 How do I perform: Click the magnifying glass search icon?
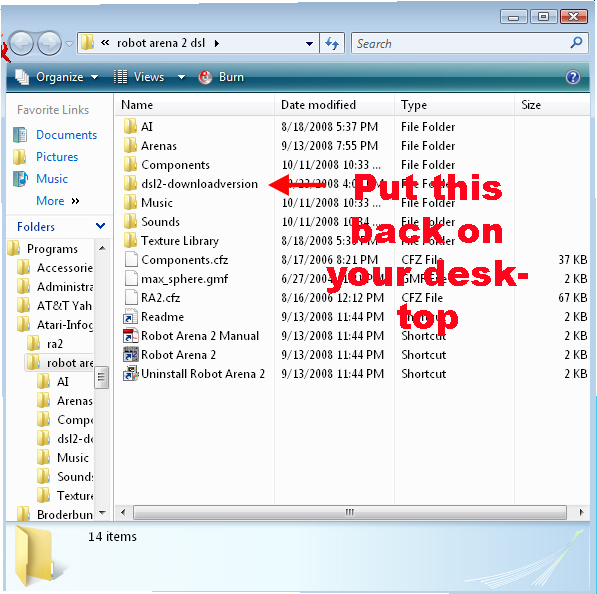[x=576, y=43]
